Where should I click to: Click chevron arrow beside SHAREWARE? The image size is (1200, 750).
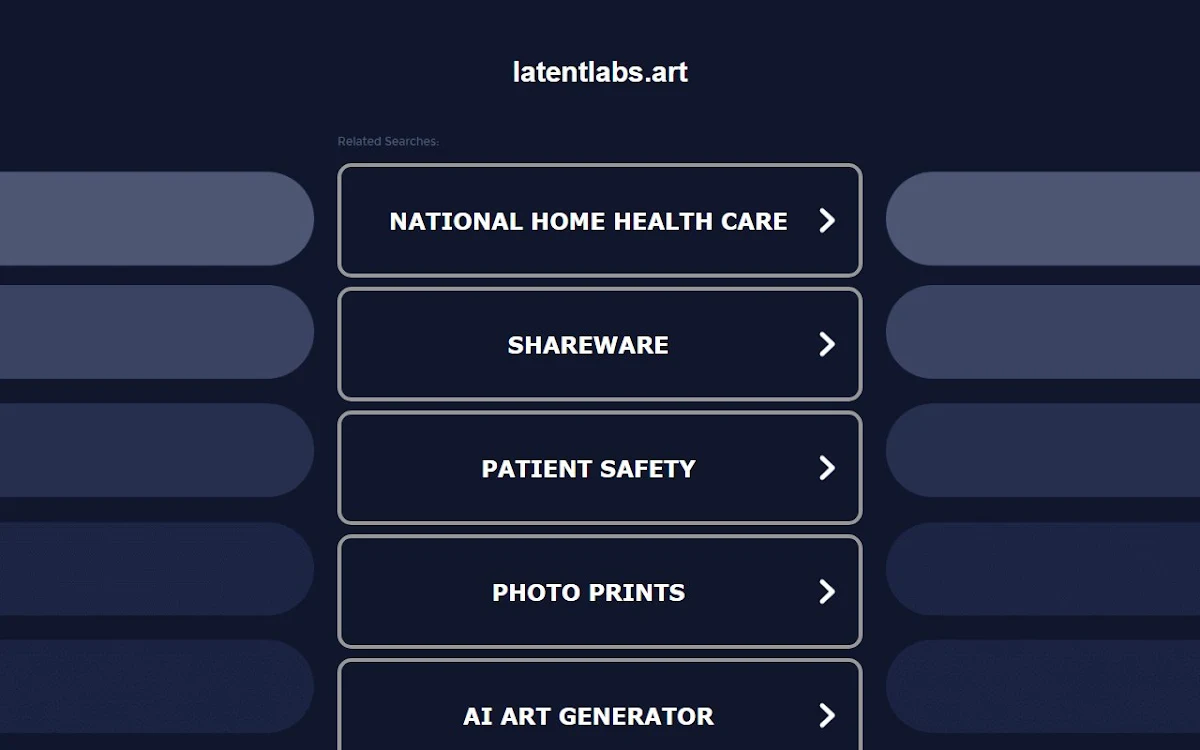pyautogui.click(x=827, y=344)
